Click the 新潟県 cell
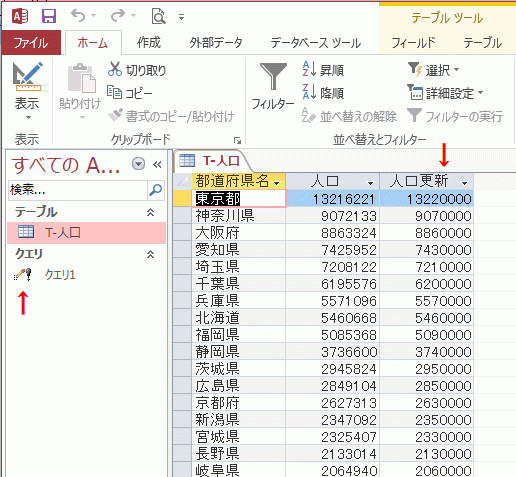Image resolution: width=516 pixels, height=477 pixels. click(x=239, y=420)
